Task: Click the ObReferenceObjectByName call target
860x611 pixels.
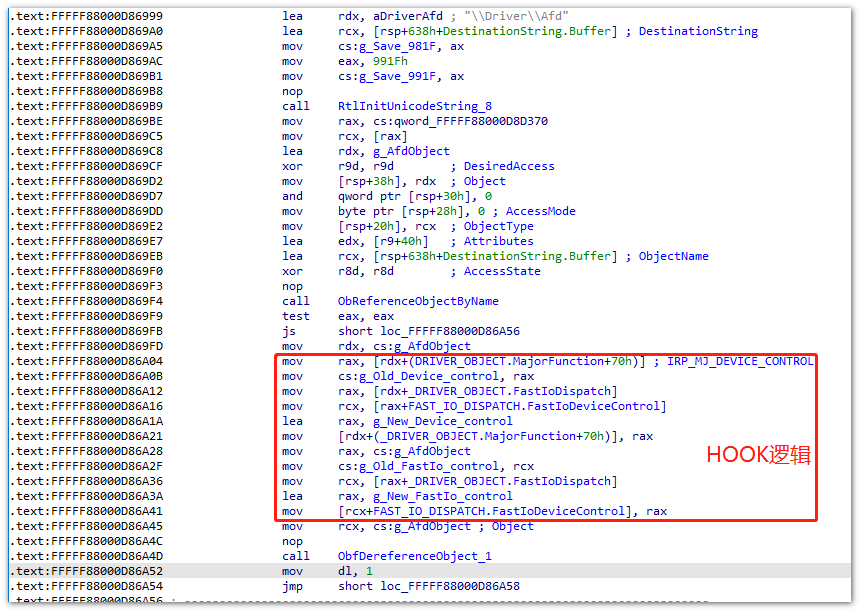Action: (418, 301)
